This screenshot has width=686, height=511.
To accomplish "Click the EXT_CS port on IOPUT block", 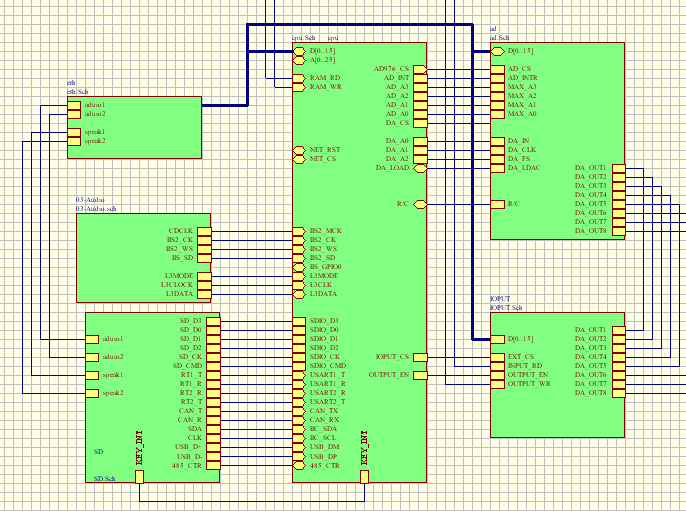I will [497, 357].
